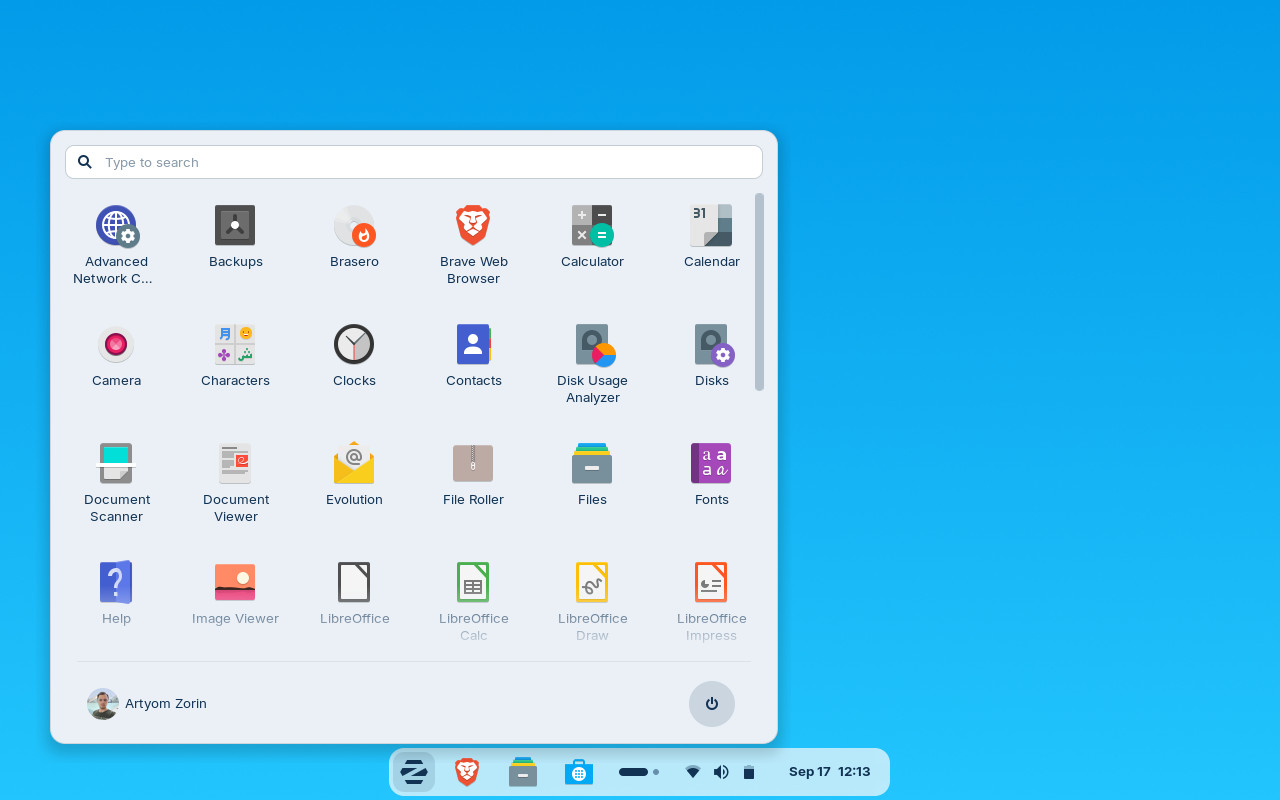Screen dimensions: 1280x800
Task: Click the Artyom Zorin user account entry
Action: point(146,703)
